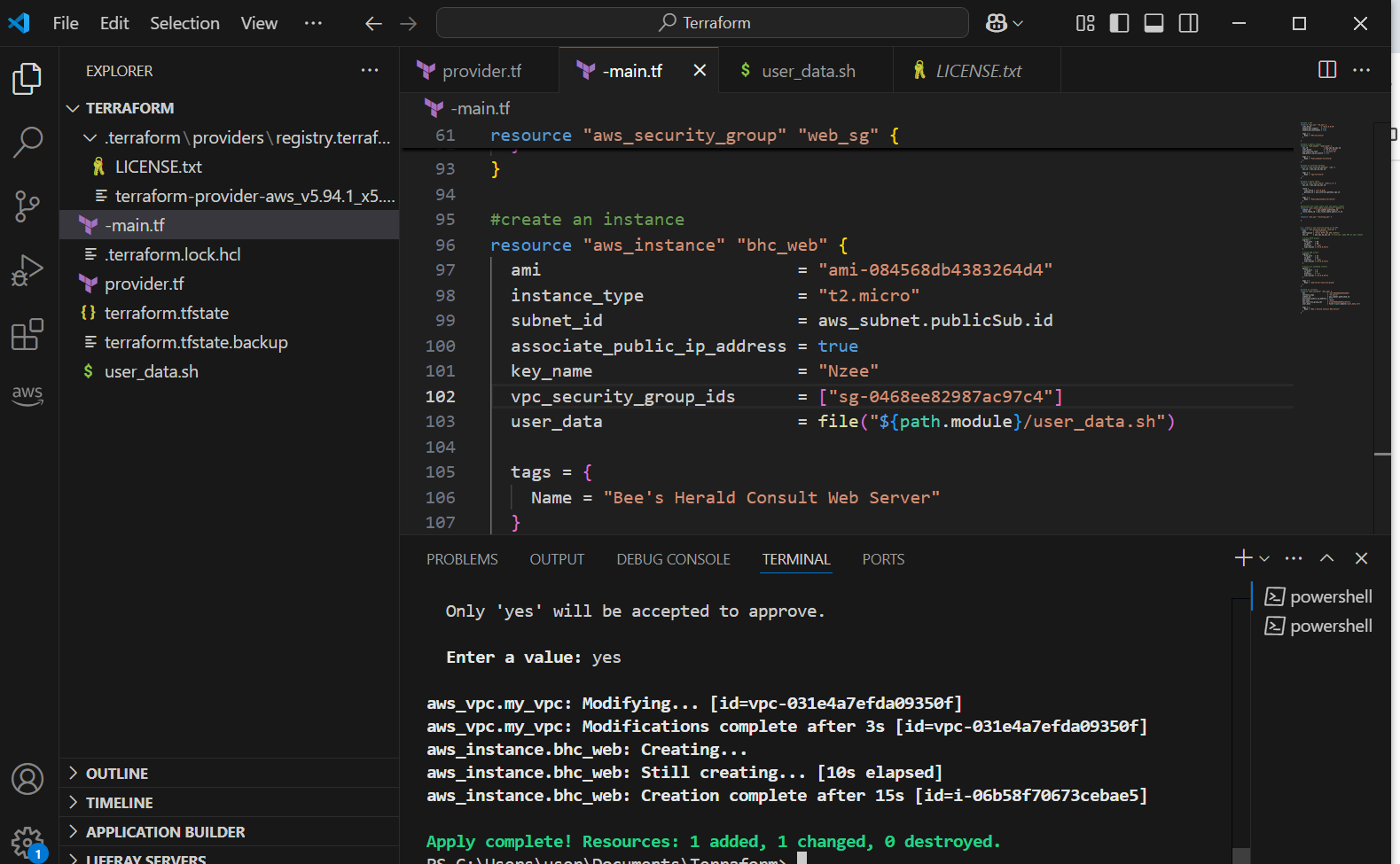
Task: Open the Copilot chat icon
Action: pos(996,24)
